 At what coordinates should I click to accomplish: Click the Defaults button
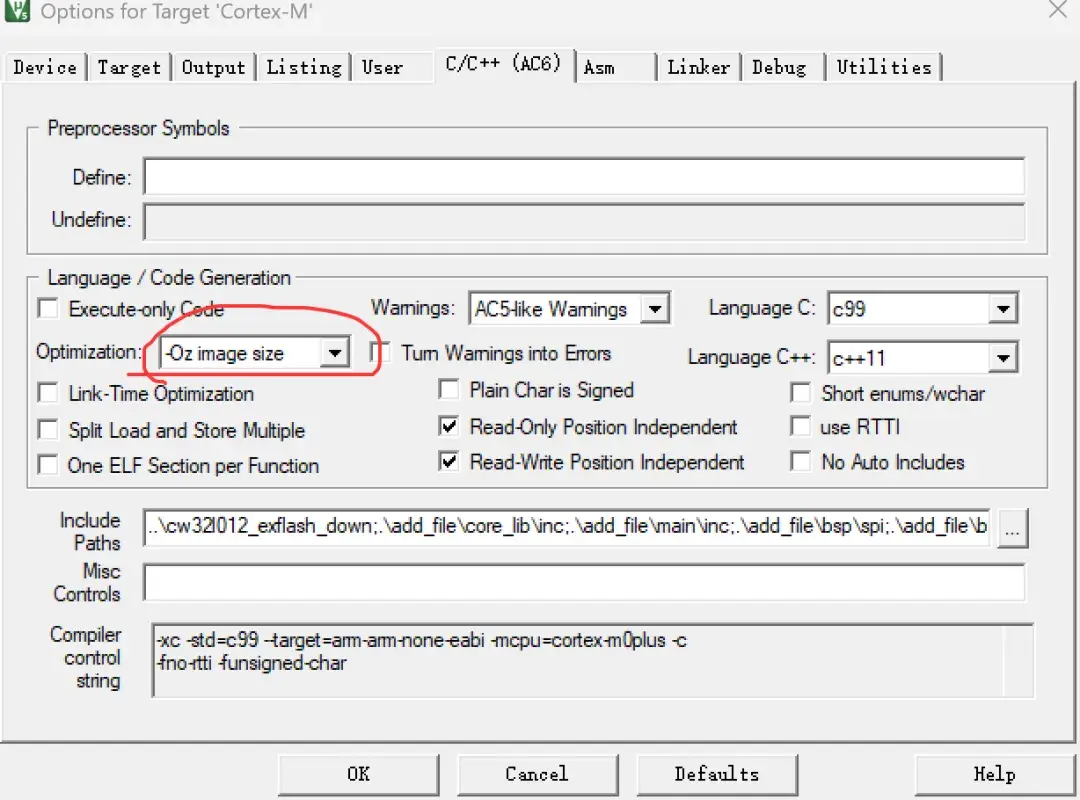(716, 774)
